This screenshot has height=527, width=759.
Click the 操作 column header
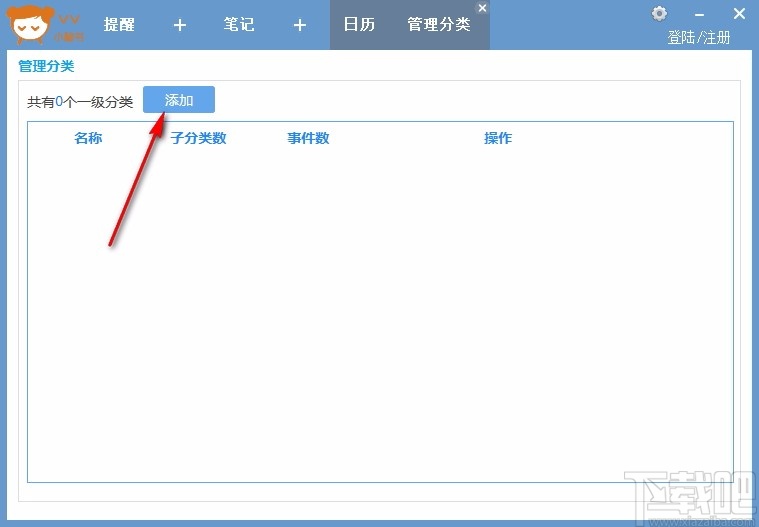(x=498, y=138)
